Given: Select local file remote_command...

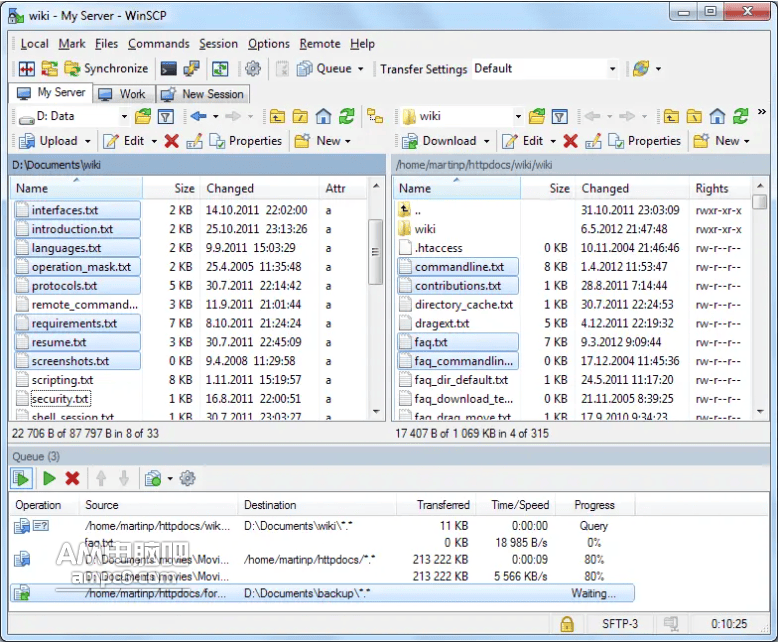Looking at the screenshot, I should [x=77, y=305].
